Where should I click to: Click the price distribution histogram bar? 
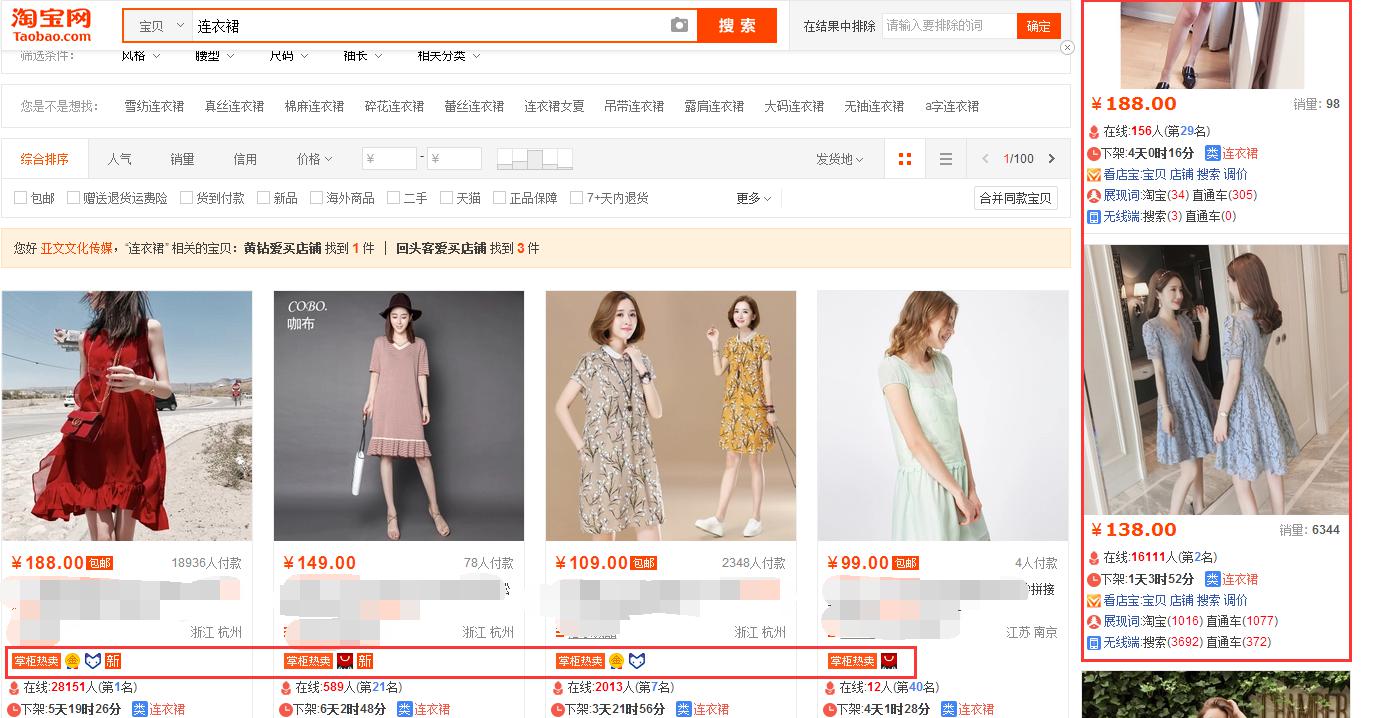(x=535, y=158)
